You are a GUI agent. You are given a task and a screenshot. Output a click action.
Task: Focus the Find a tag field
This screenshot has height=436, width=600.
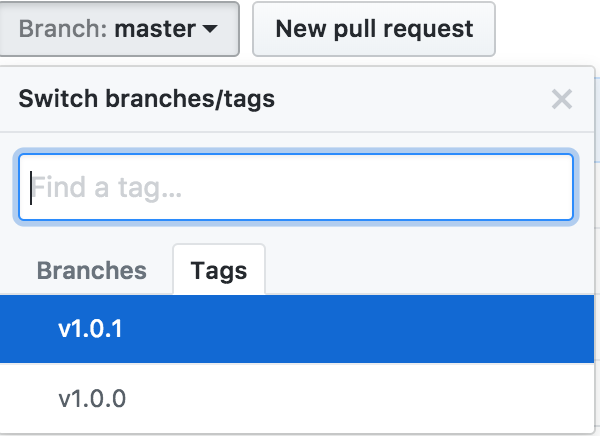[296, 187]
